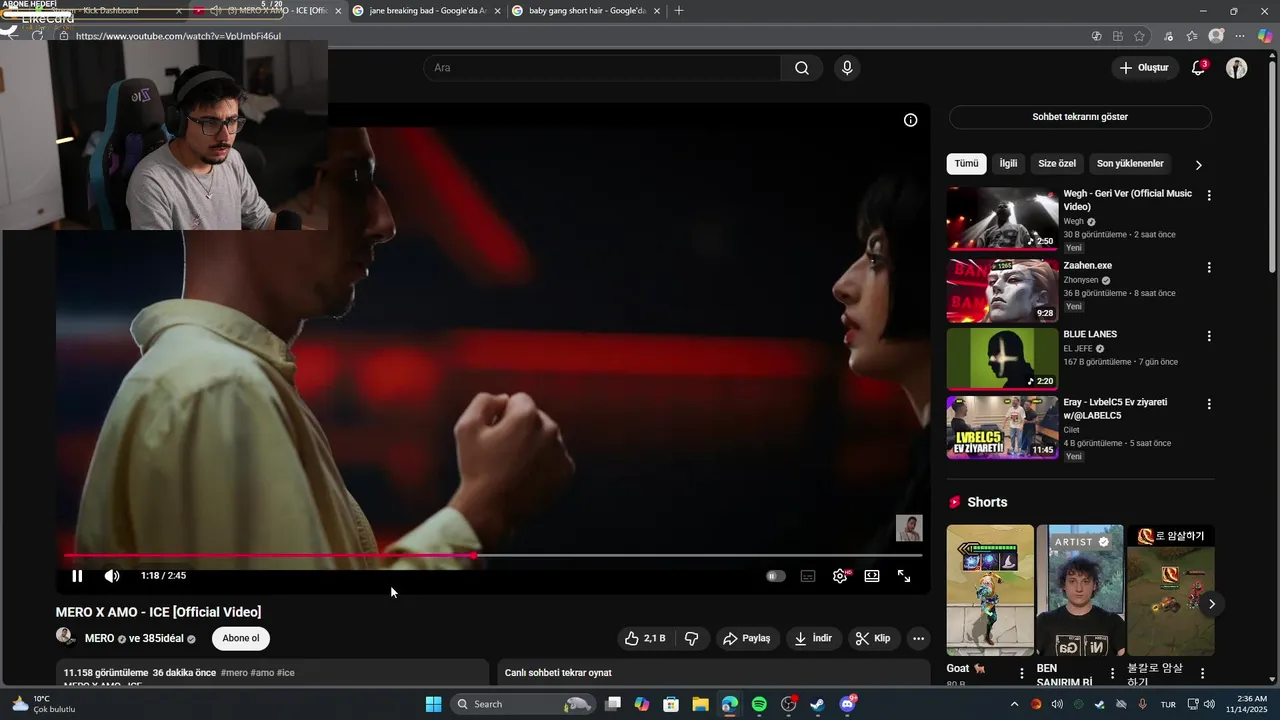Open the Zaahen.exe video thumbnail

(x=1002, y=291)
